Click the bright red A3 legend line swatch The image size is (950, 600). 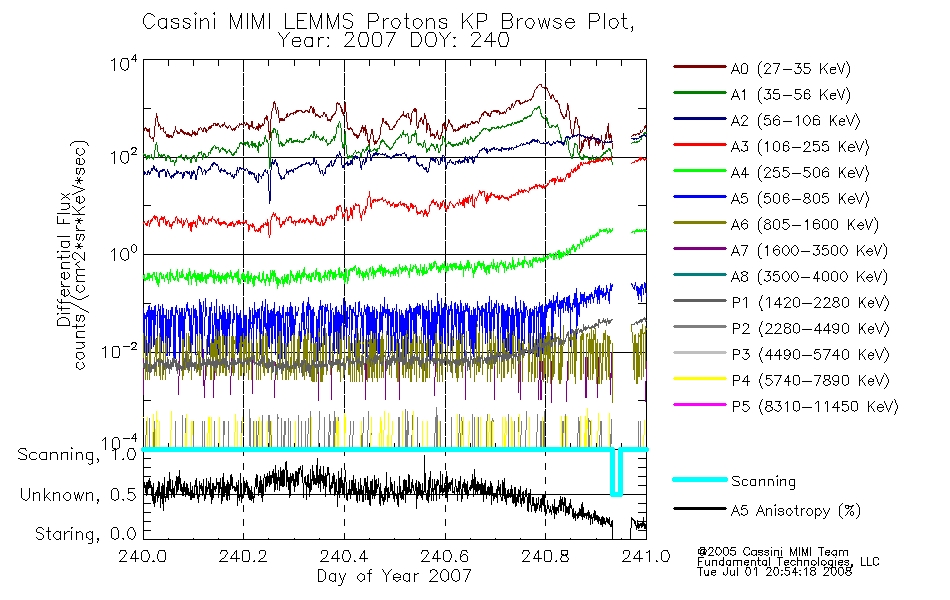tap(700, 145)
